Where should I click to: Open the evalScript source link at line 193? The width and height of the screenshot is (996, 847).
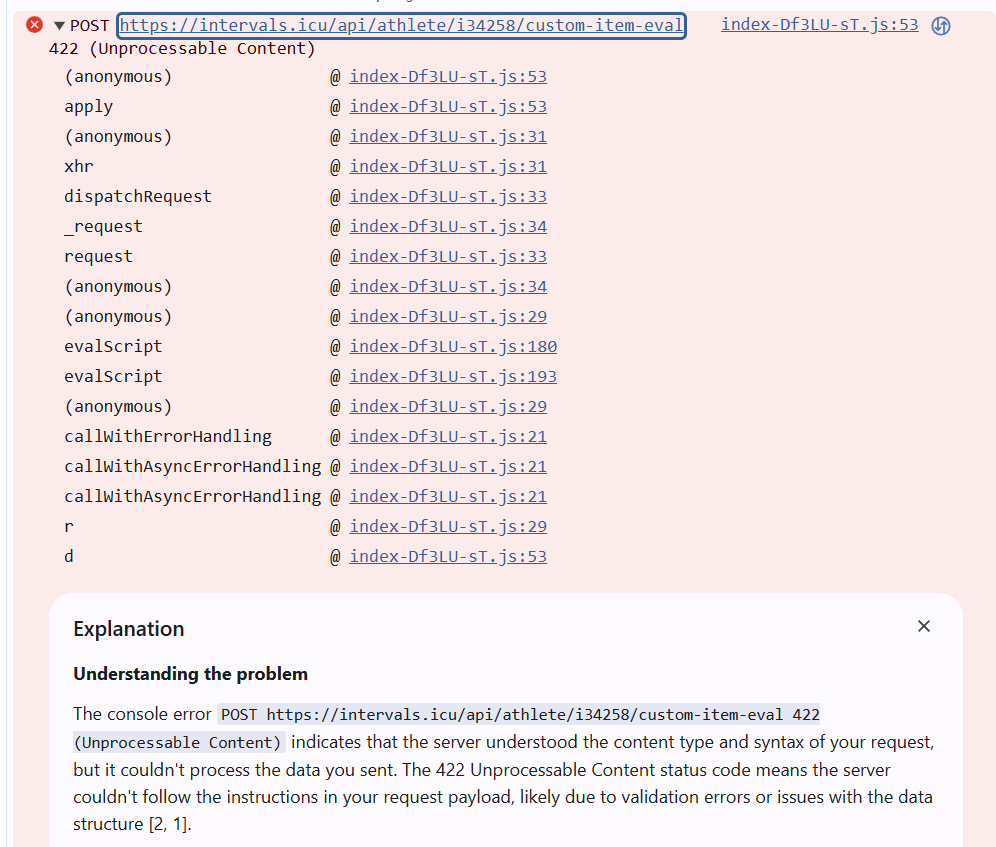pos(452,377)
